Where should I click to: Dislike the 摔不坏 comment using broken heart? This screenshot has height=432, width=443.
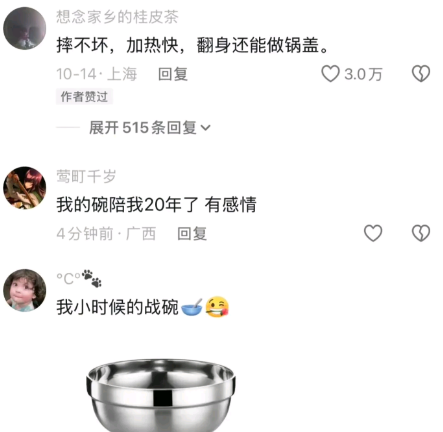pyautogui.click(x=421, y=74)
